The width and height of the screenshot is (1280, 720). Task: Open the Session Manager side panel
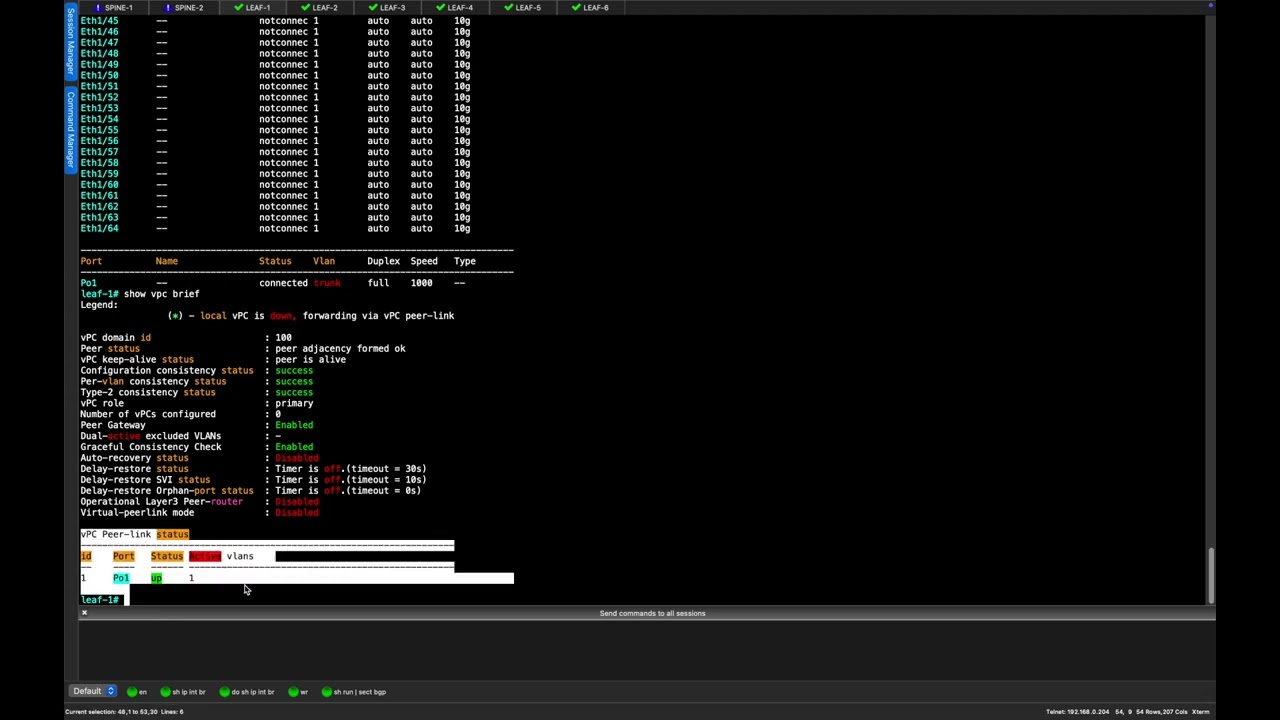tap(71, 42)
